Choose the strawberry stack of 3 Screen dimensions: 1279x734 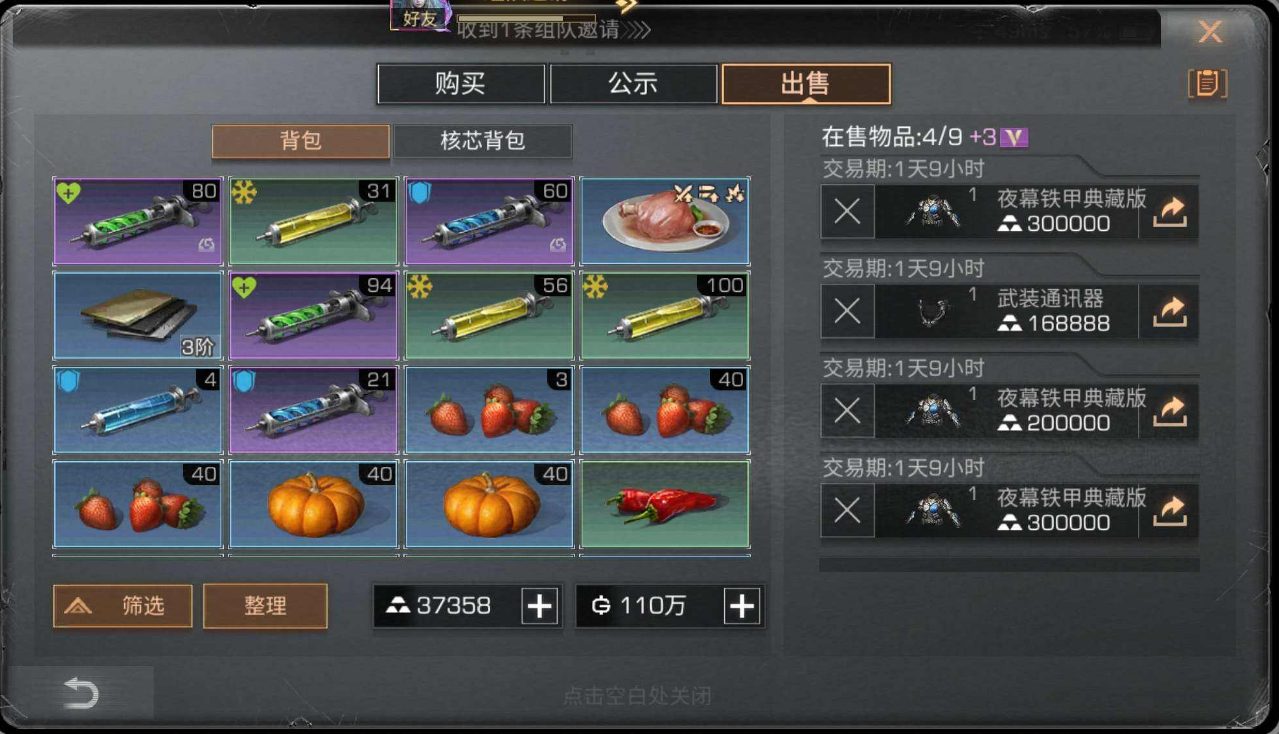[489, 409]
